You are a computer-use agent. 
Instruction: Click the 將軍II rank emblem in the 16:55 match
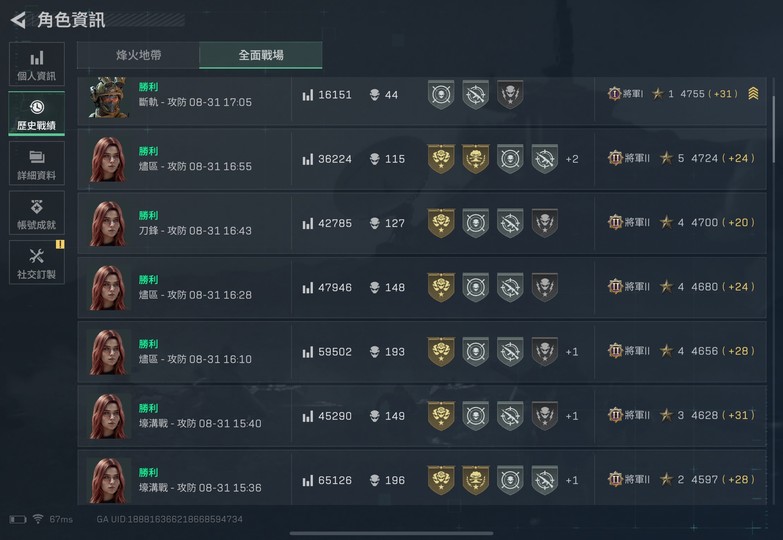tap(616, 158)
